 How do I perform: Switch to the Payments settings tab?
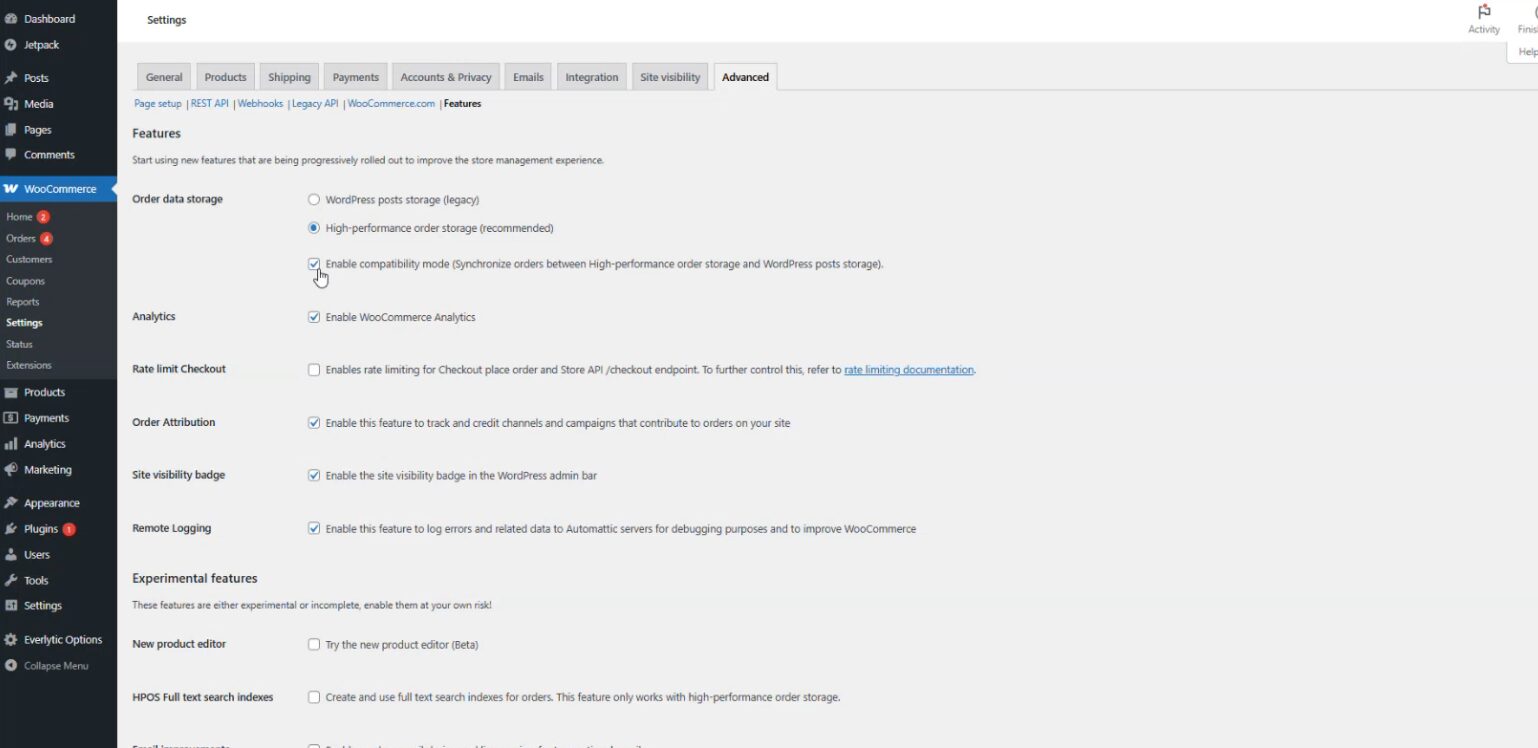tap(355, 77)
